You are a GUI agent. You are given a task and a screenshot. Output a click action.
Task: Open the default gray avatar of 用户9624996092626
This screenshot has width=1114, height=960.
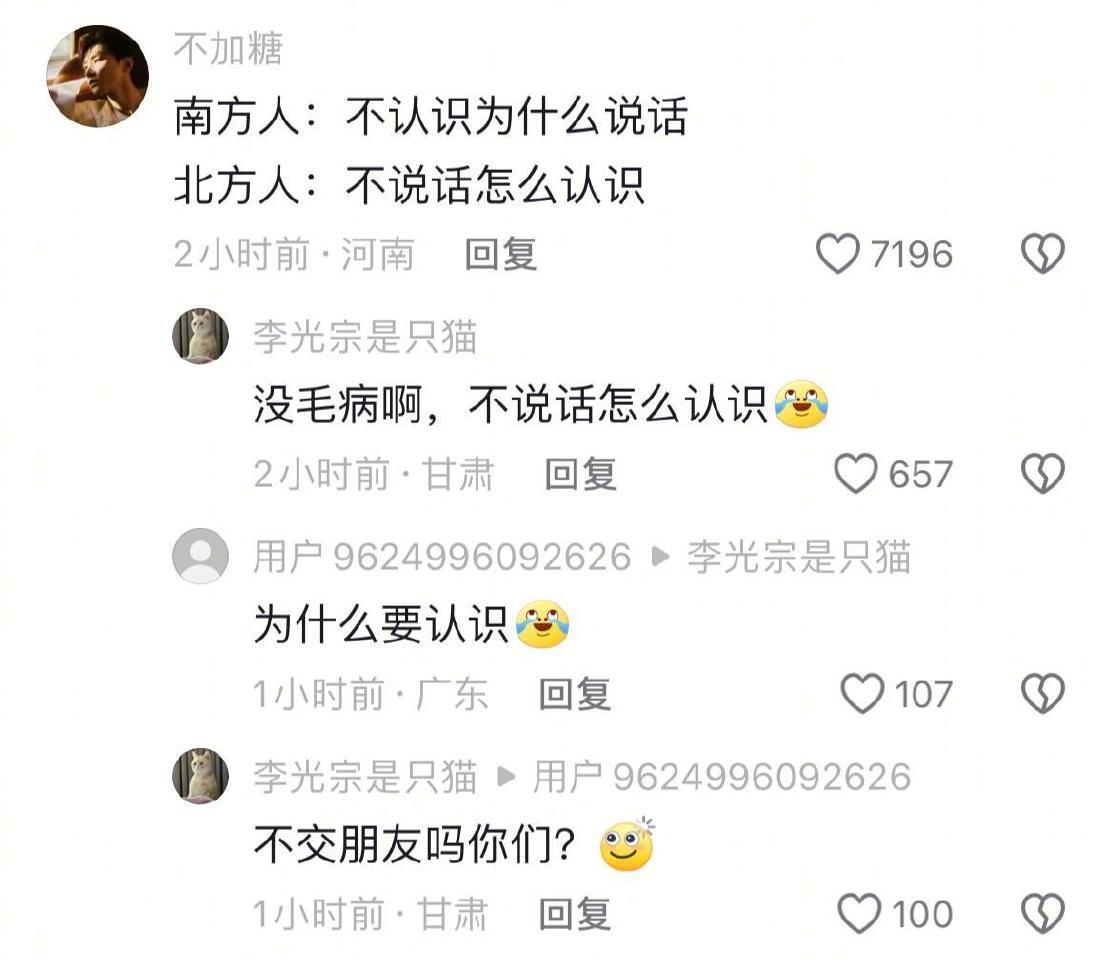pos(200,556)
